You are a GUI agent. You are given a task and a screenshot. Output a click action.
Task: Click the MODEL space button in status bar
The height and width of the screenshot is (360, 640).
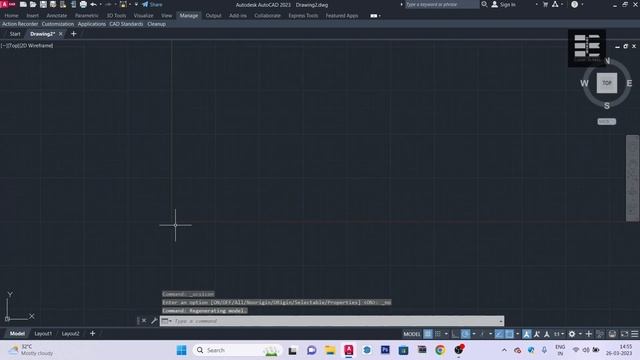[x=412, y=334]
